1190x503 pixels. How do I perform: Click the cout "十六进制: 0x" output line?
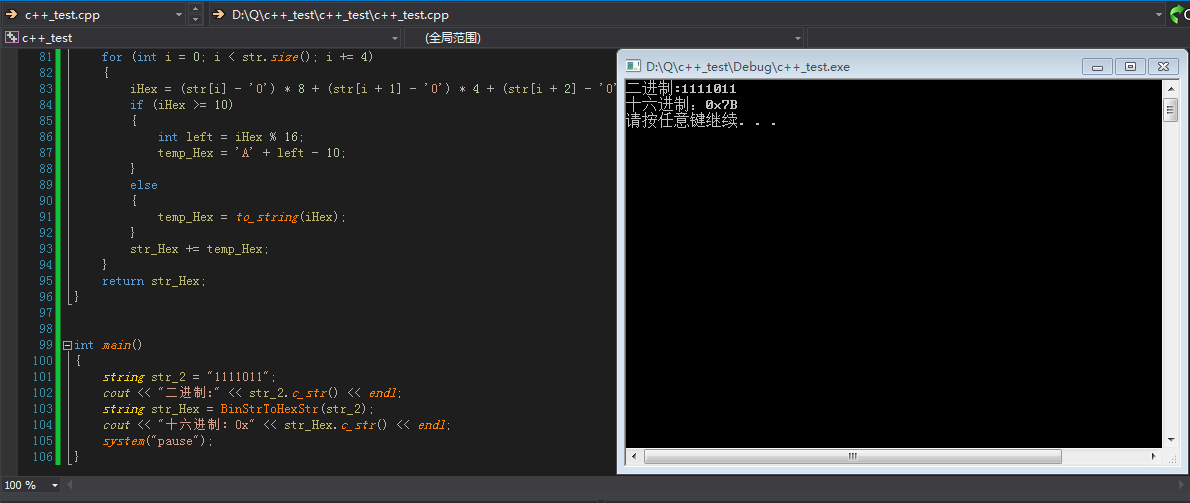click(276, 425)
